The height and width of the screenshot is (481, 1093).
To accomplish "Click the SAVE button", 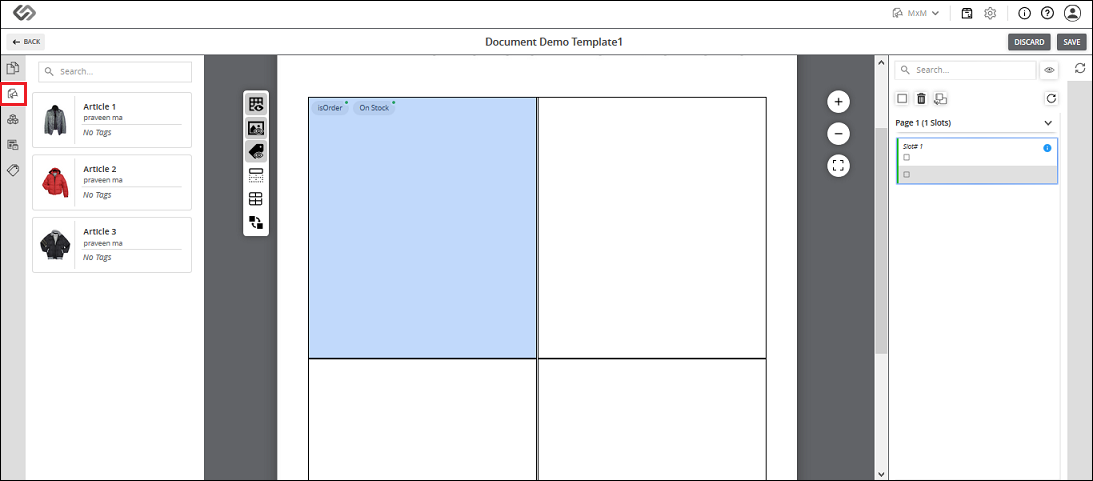I will (x=1071, y=42).
